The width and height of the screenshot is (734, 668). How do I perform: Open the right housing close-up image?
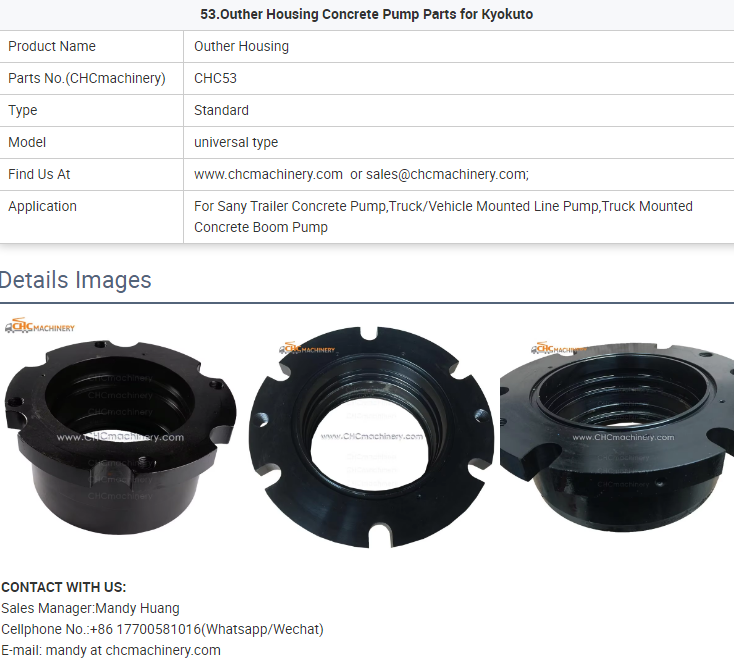[x=617, y=437]
